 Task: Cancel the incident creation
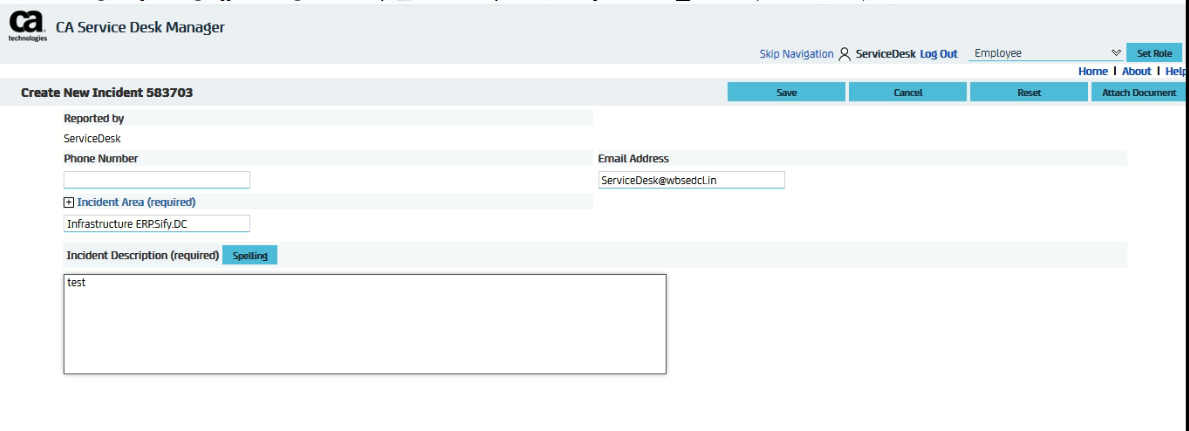click(908, 93)
